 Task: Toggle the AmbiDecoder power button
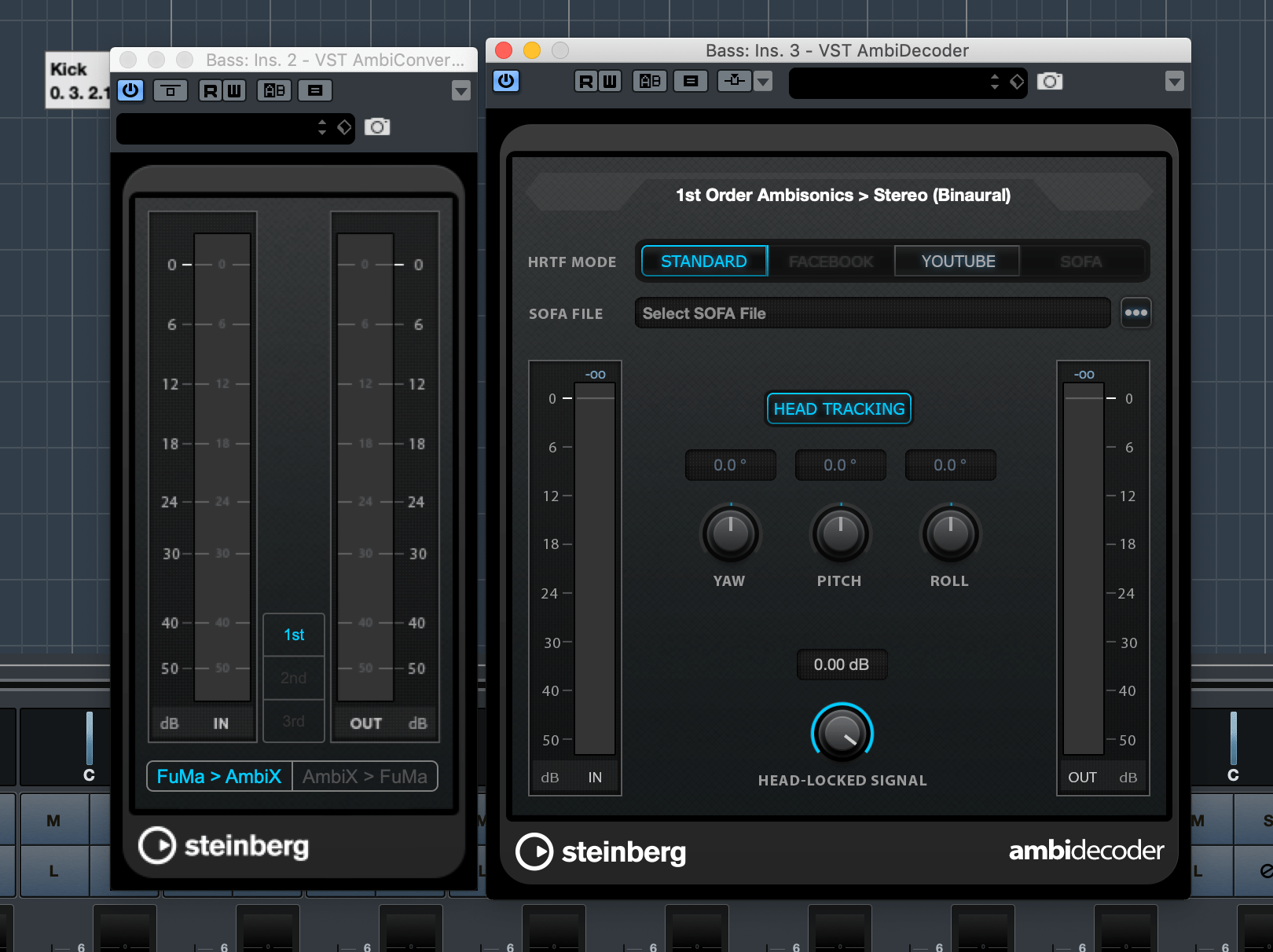pyautogui.click(x=506, y=81)
